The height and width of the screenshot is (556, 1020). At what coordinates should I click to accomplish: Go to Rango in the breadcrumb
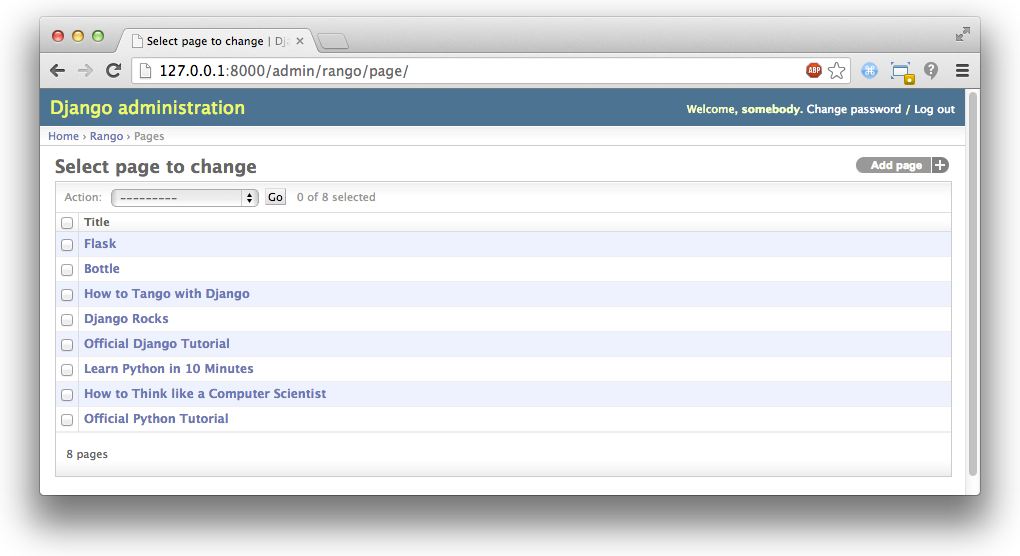pyautogui.click(x=106, y=136)
